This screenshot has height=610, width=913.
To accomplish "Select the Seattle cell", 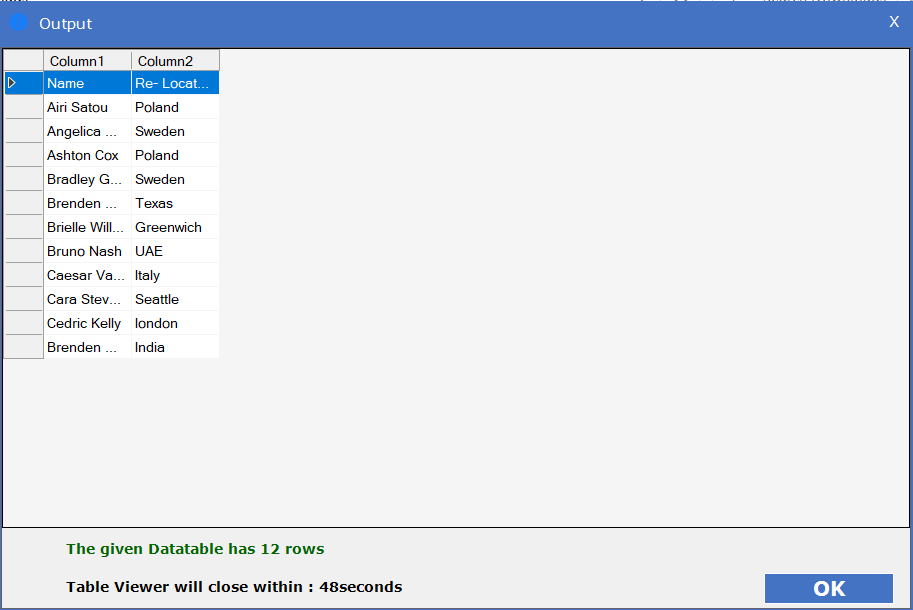I will click(175, 299).
